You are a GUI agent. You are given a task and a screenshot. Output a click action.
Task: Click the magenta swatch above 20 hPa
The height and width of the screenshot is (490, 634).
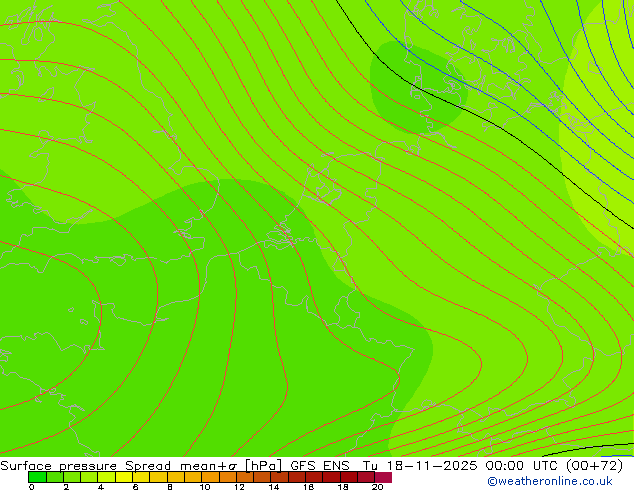(x=383, y=477)
